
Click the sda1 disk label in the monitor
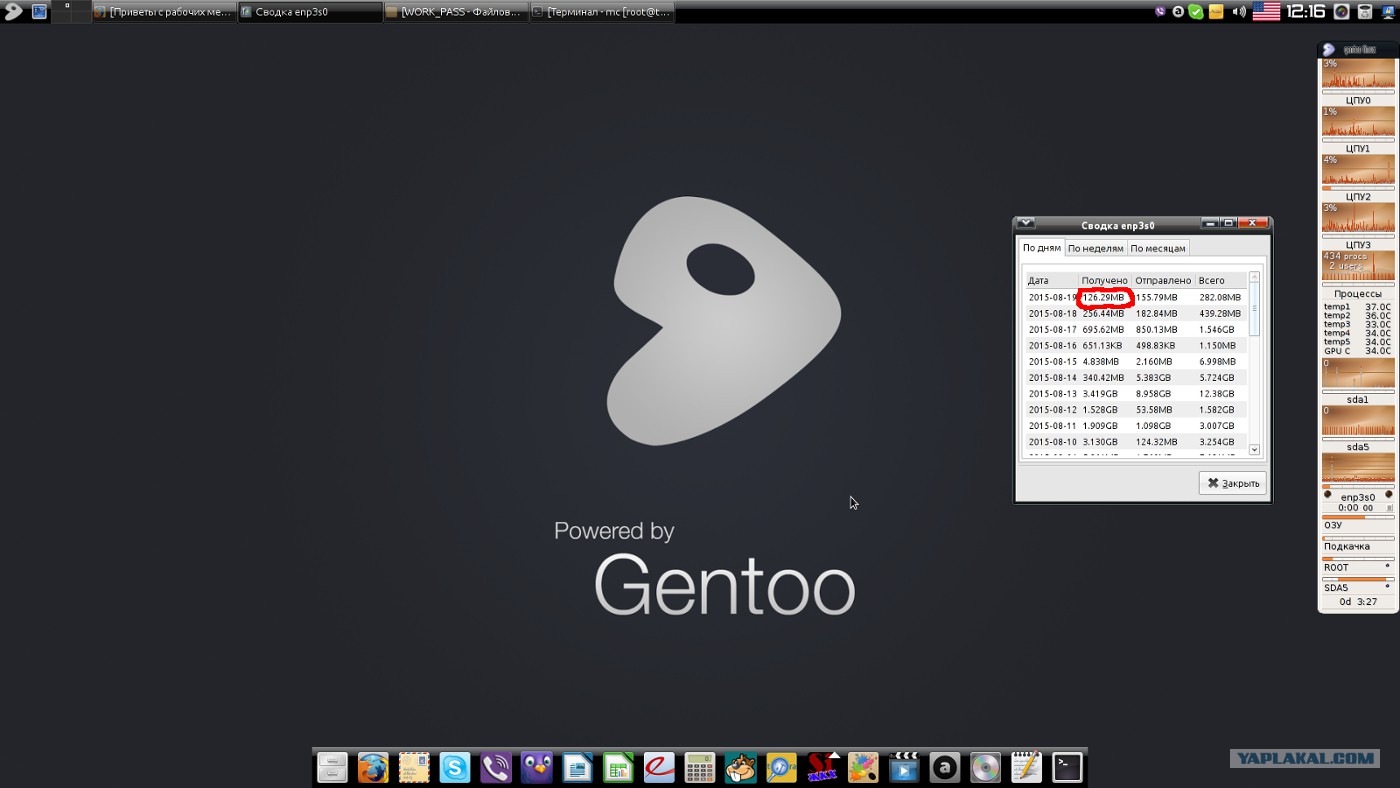pos(1358,399)
